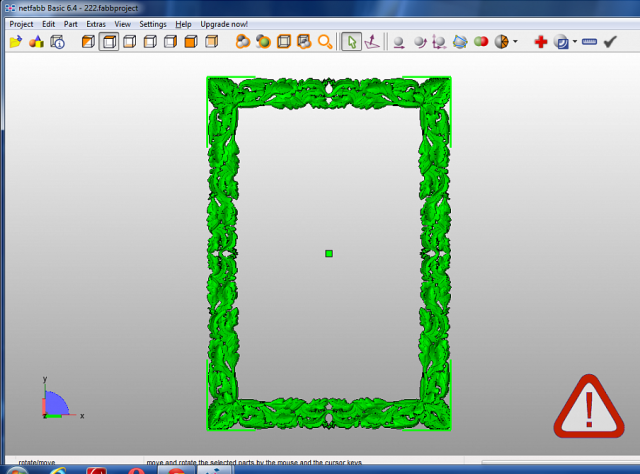Click the red warning triangle
The image size is (640, 474).
[x=589, y=407]
